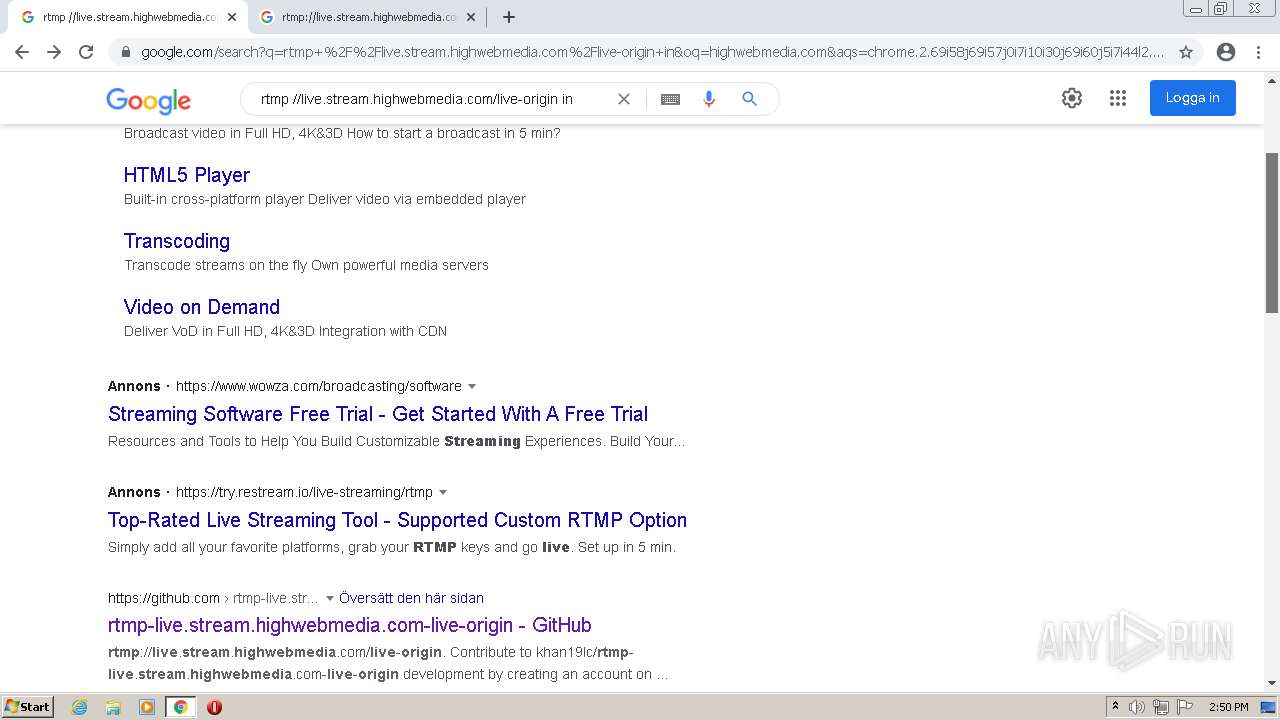Go to the Google logo homepage
The image size is (1280, 720).
click(x=148, y=100)
